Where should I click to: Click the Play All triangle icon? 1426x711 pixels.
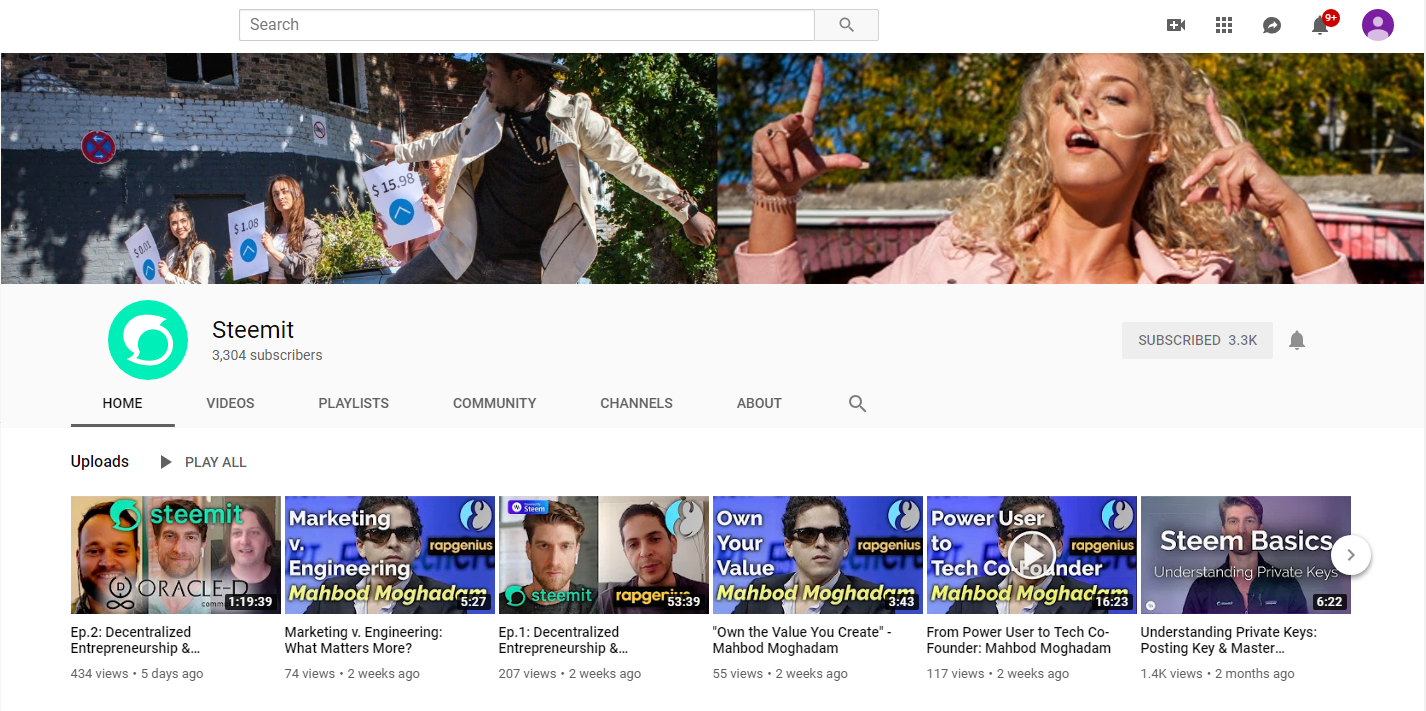[166, 462]
